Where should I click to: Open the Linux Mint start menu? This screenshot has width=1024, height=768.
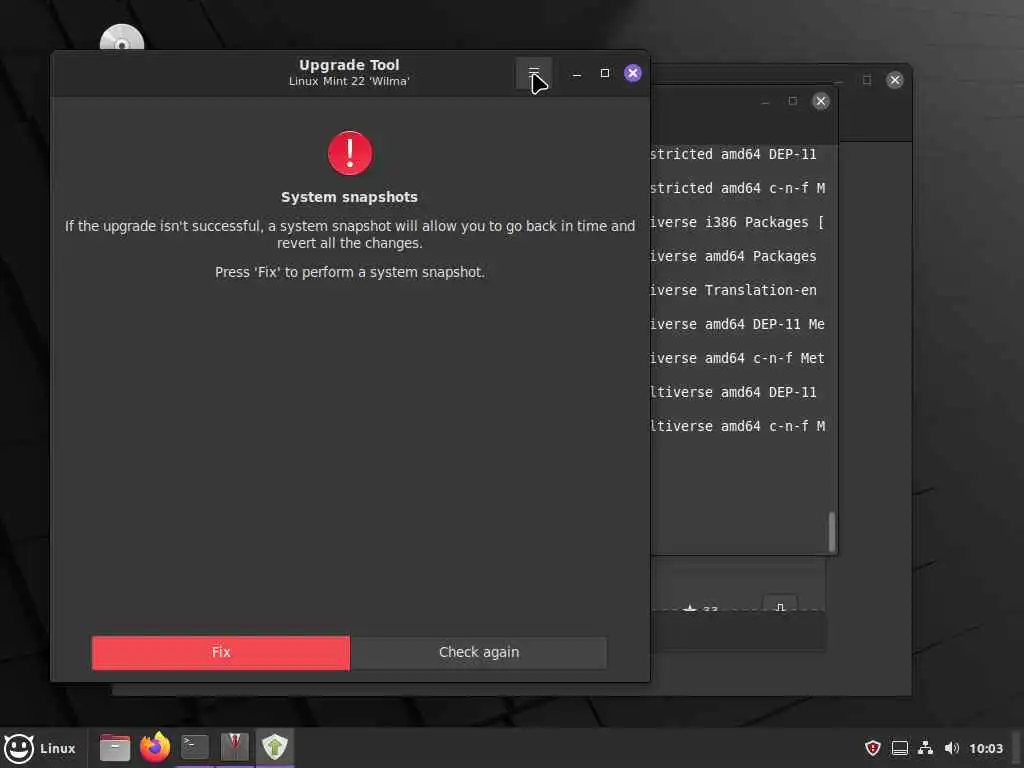(40, 748)
